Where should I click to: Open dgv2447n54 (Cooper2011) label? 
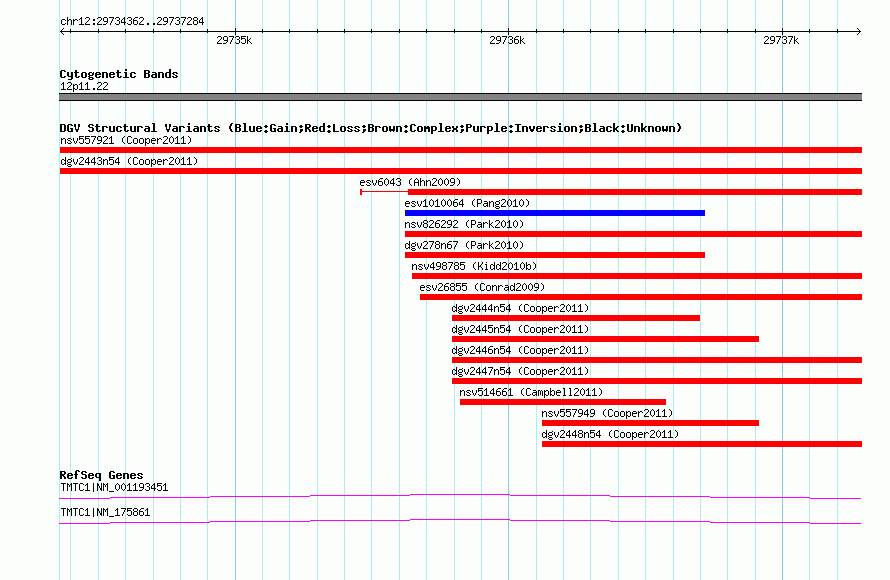coord(520,371)
